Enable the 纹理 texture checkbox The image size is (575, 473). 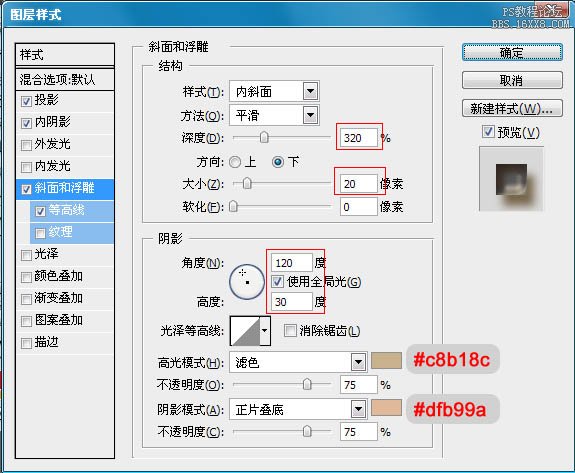(x=40, y=233)
